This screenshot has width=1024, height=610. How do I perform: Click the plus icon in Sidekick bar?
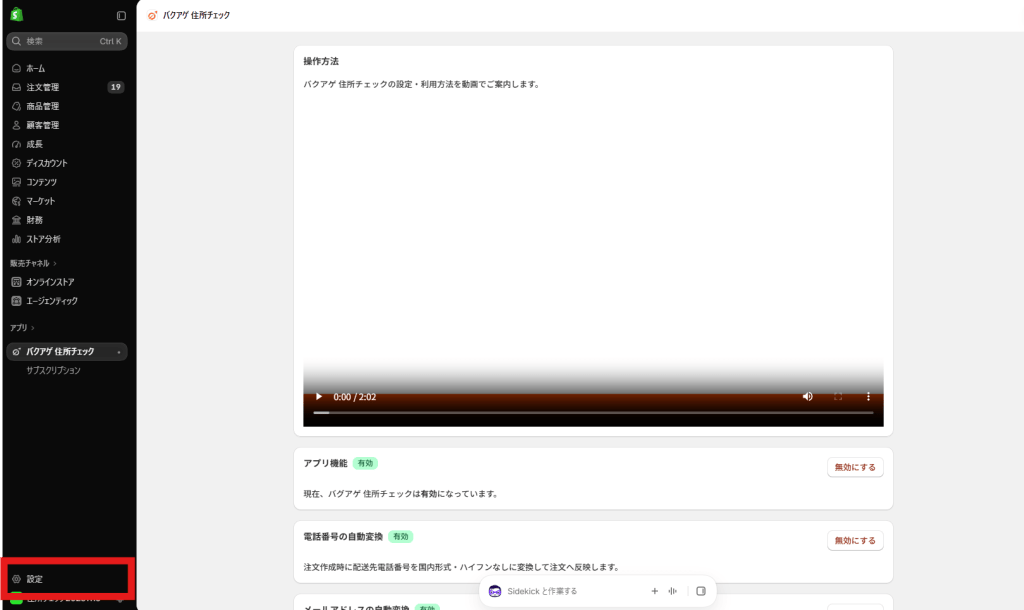654,591
